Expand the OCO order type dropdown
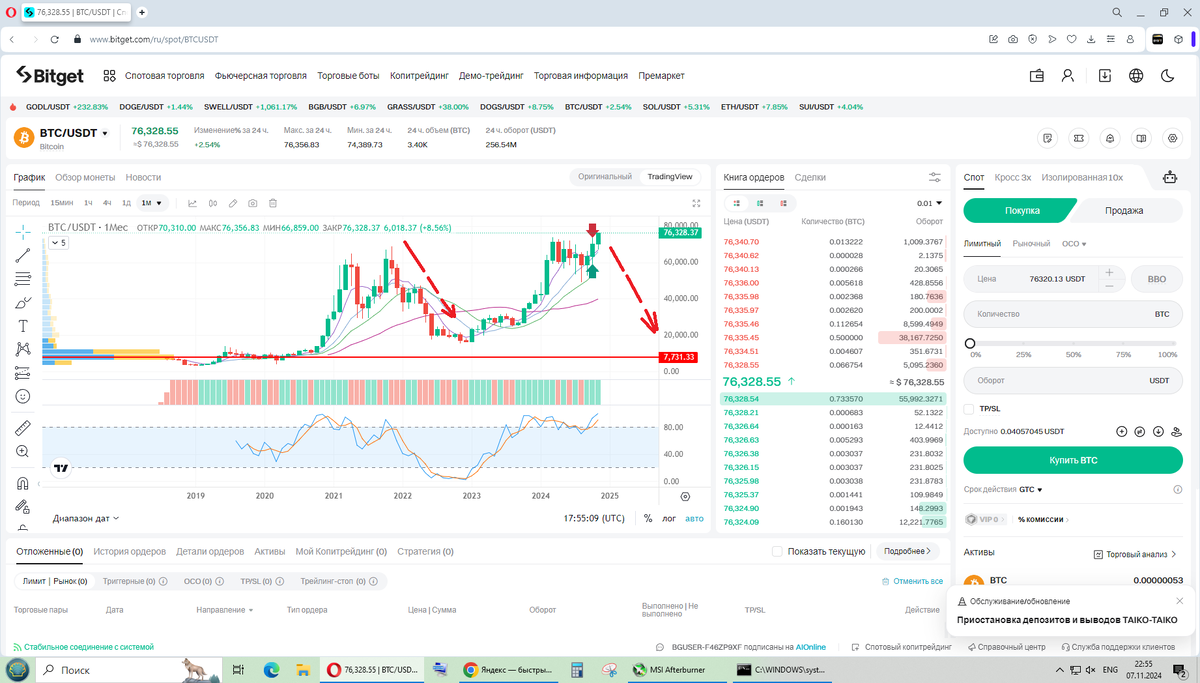This screenshot has height=683, width=1200. [x=1074, y=243]
